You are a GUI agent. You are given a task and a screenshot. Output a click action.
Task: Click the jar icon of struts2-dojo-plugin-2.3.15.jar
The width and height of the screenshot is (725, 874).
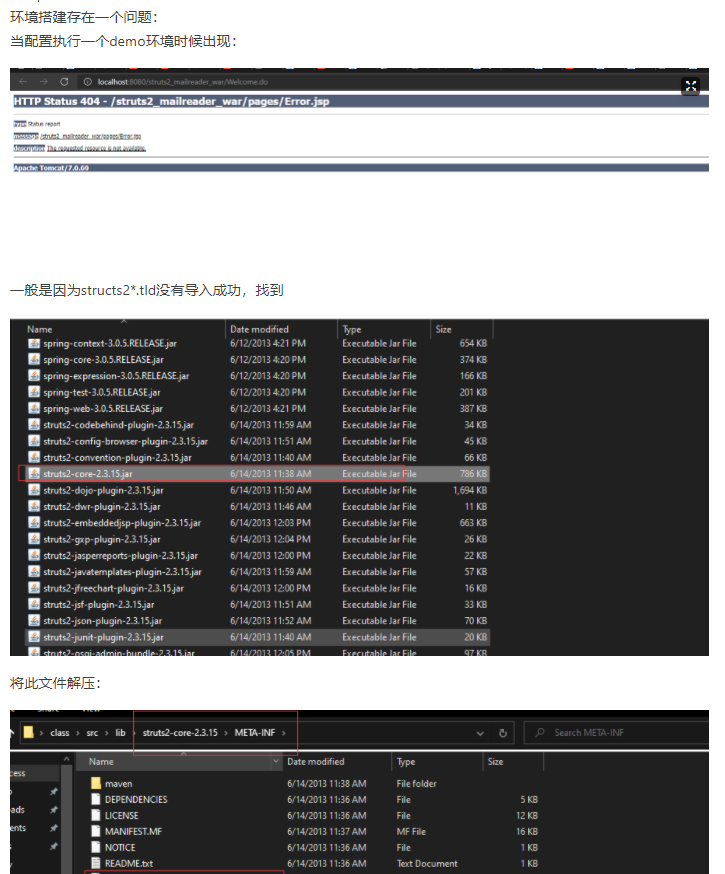tap(34, 490)
